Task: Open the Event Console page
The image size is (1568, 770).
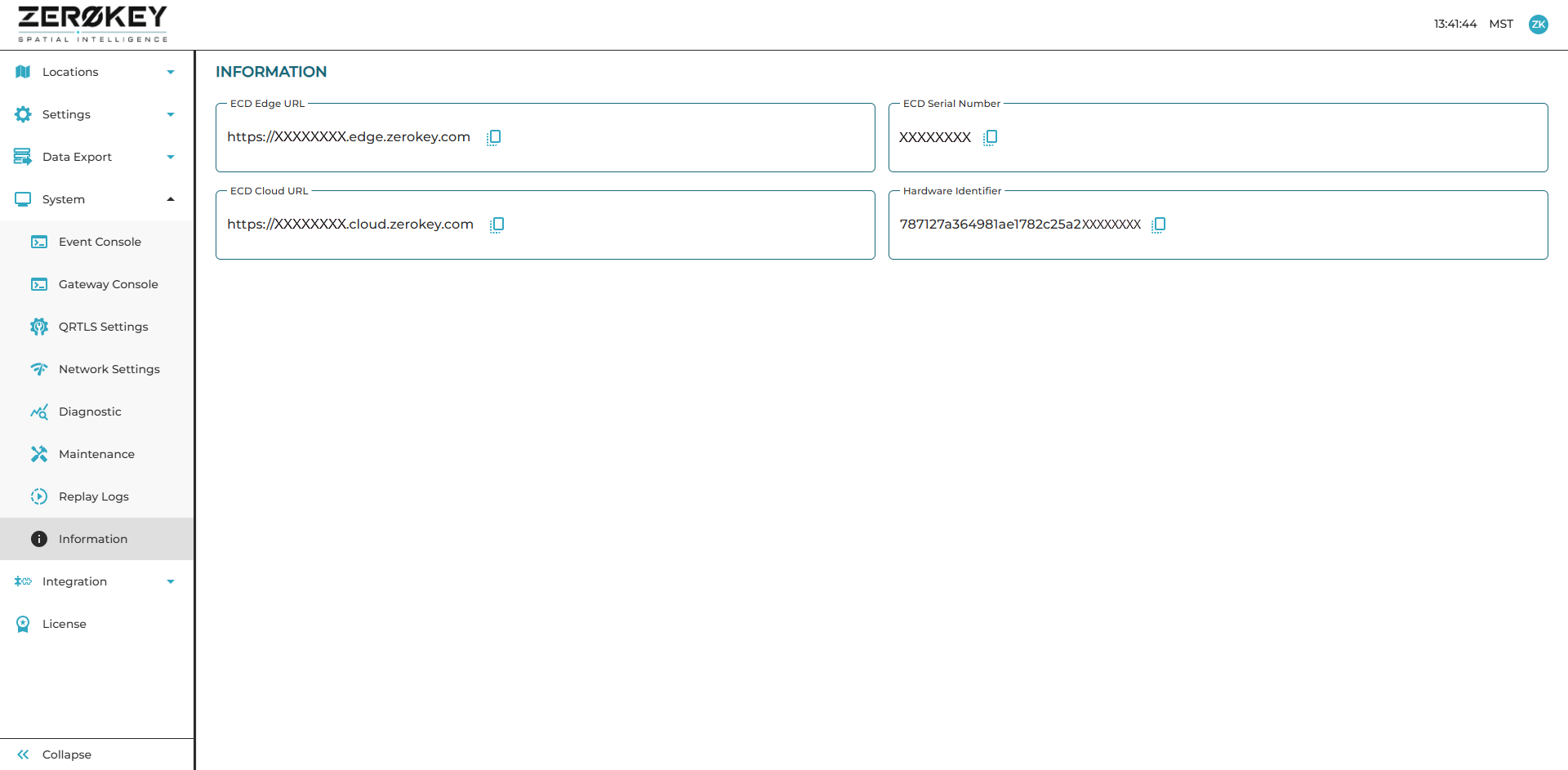Action: point(100,242)
